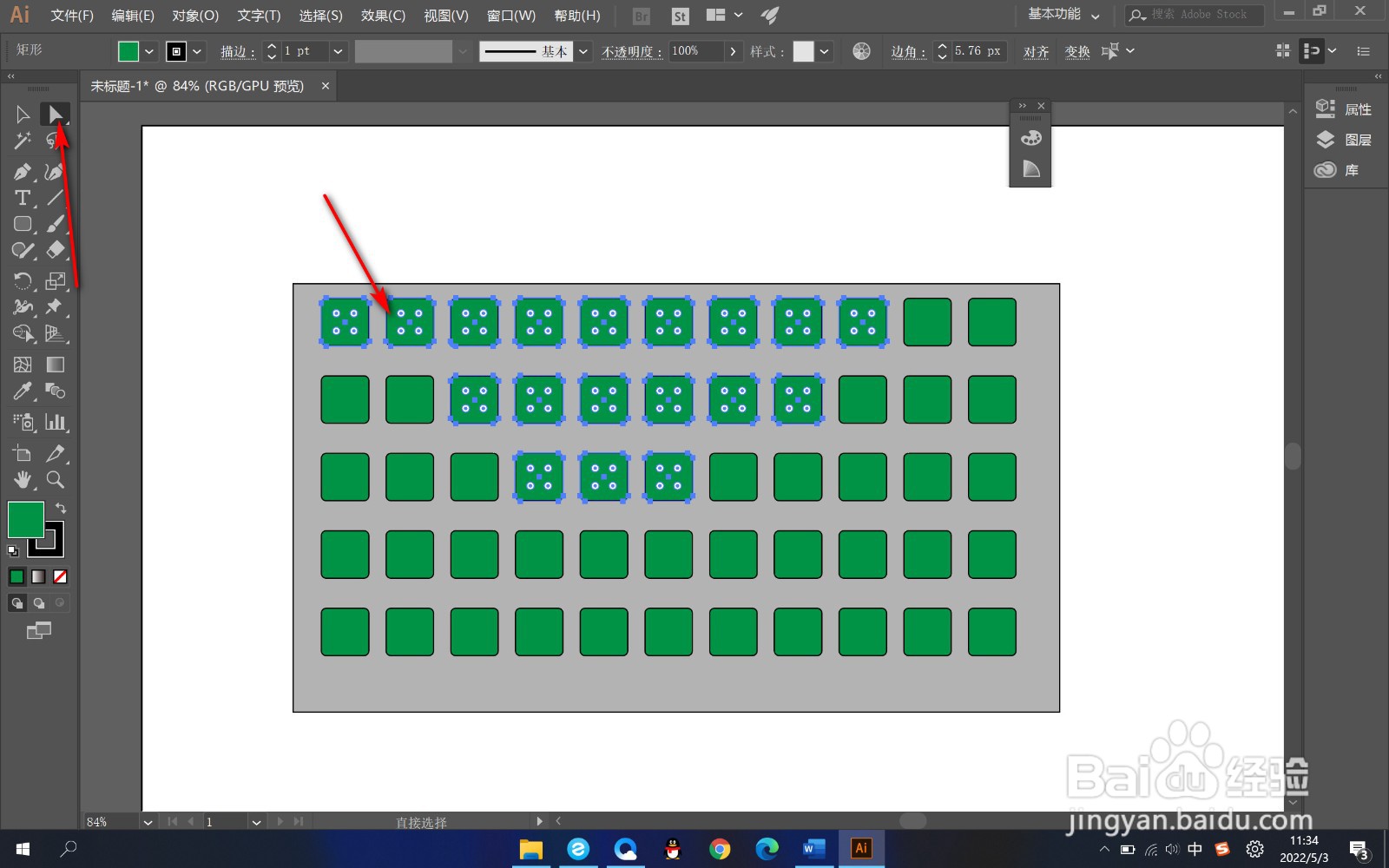Select the Shape Builder tool

click(x=23, y=333)
